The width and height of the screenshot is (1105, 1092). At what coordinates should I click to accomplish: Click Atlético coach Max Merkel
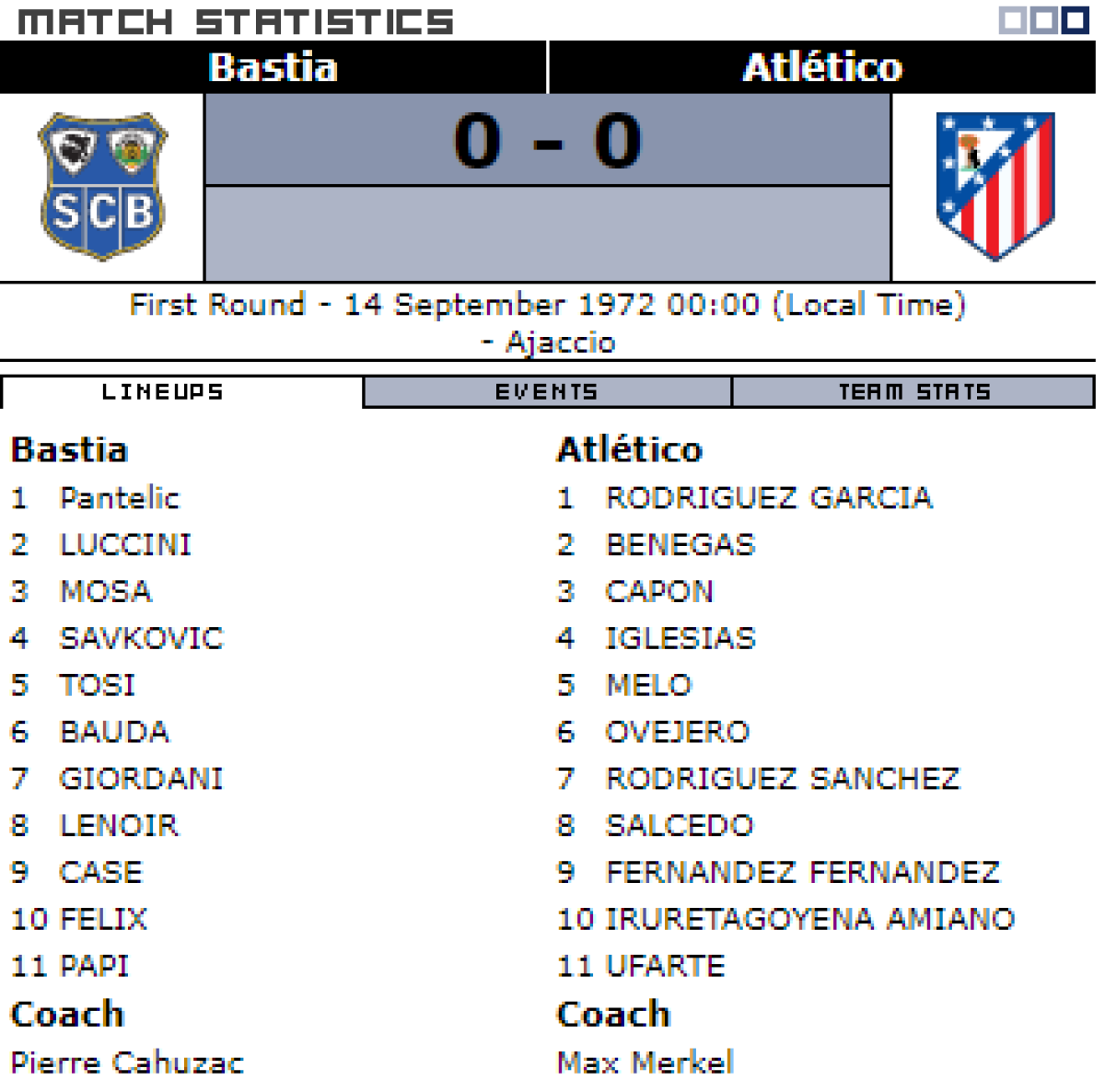click(646, 1063)
